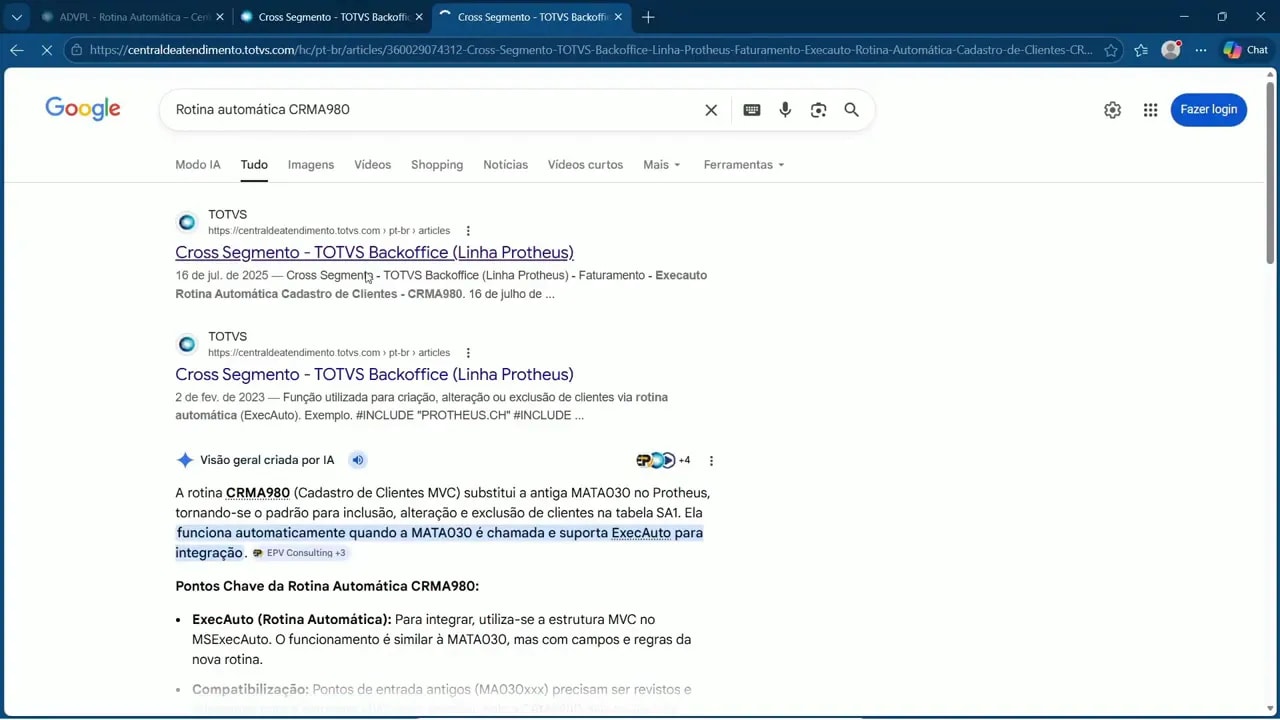Image resolution: width=1280 pixels, height=720 pixels.
Task: Open options for the first TOTVS result
Action: 467,230
